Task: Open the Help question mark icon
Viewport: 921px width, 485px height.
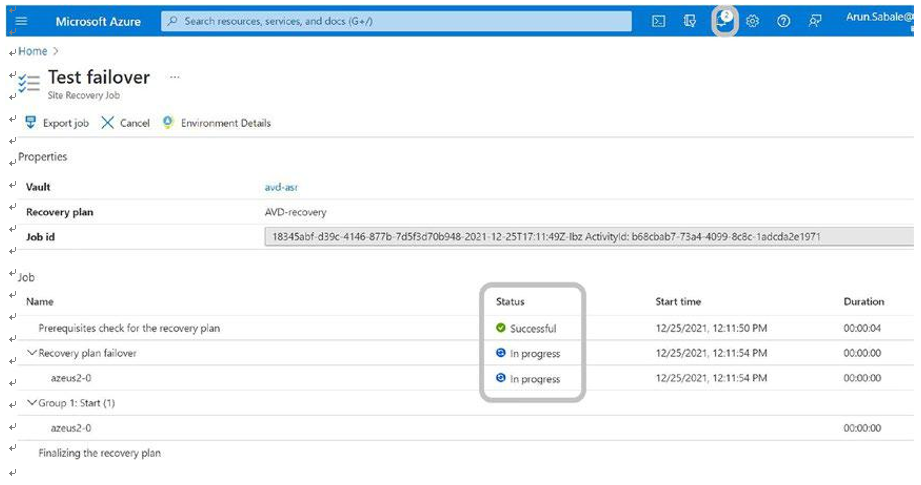Action: click(784, 21)
